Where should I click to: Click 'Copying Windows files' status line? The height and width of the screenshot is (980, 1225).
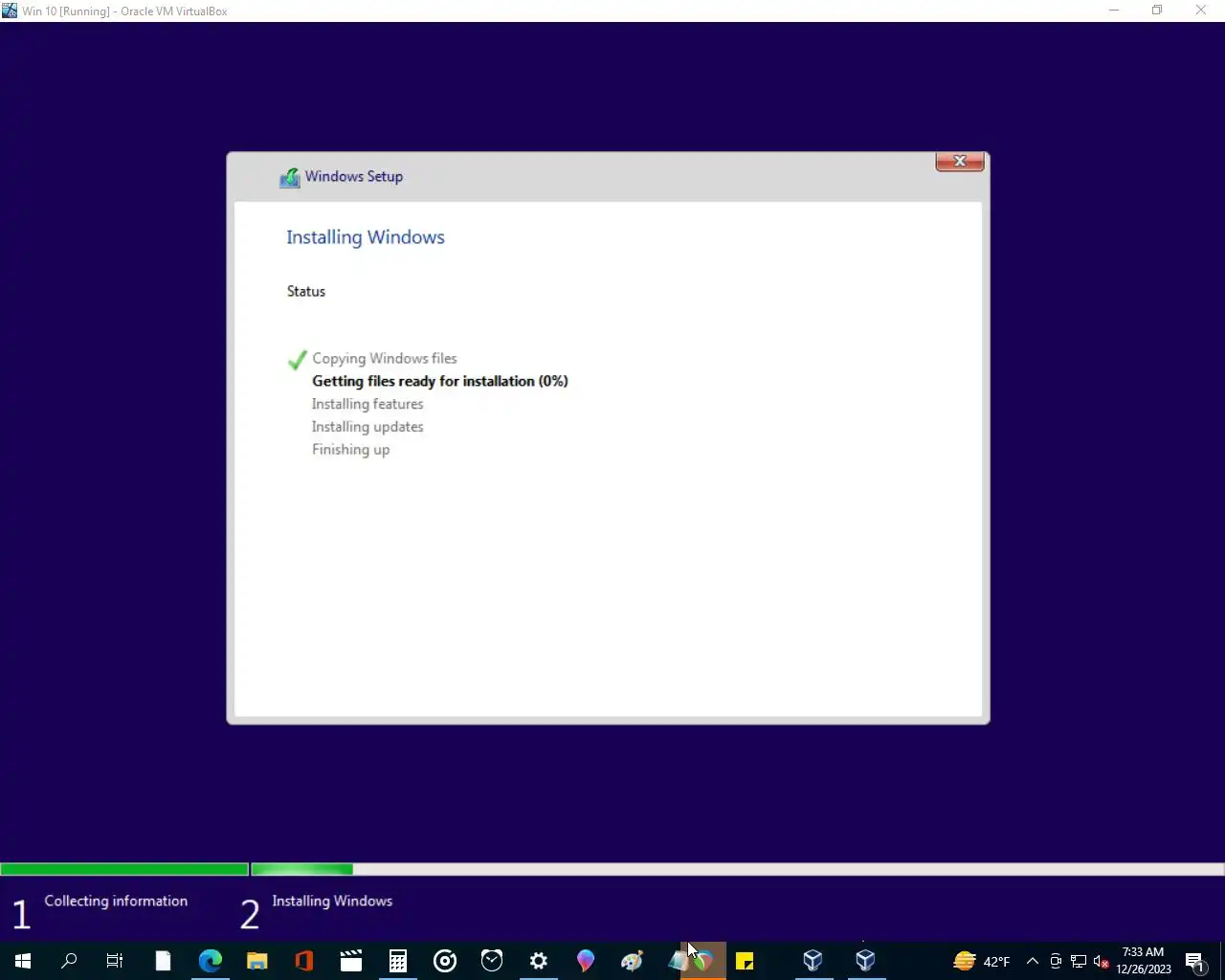tap(385, 358)
